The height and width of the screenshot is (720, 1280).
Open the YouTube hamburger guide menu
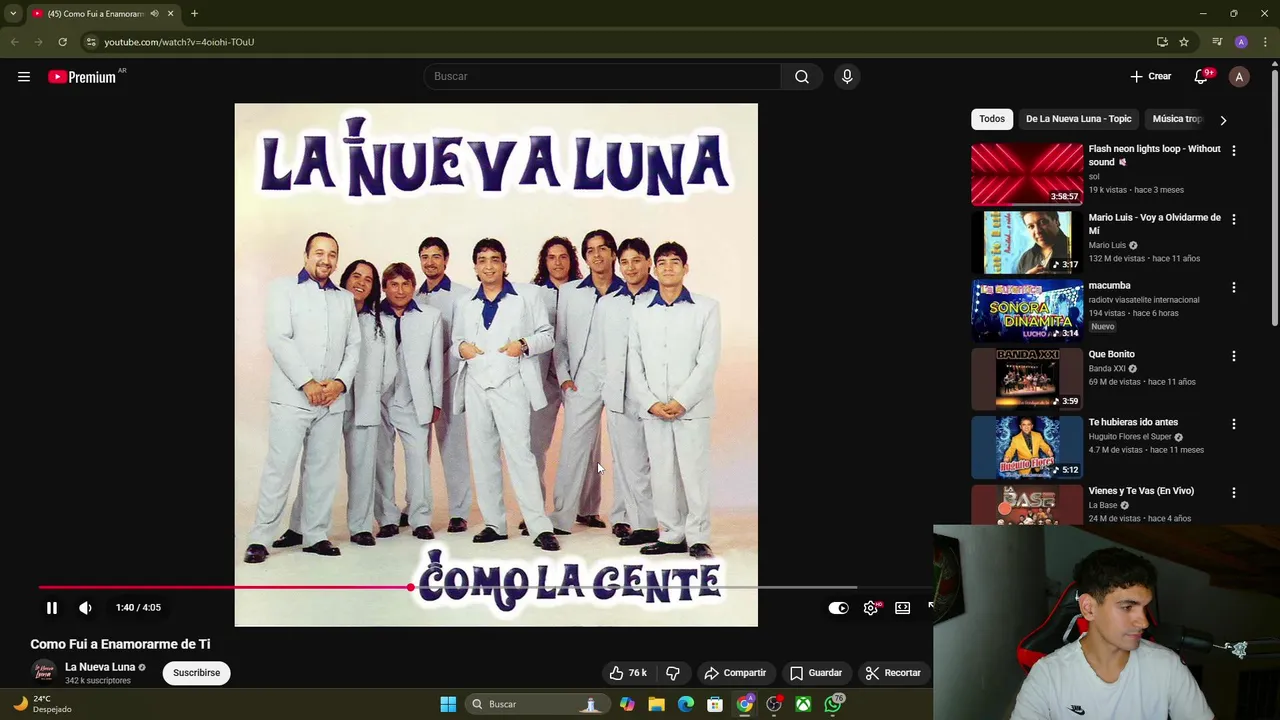[x=24, y=77]
